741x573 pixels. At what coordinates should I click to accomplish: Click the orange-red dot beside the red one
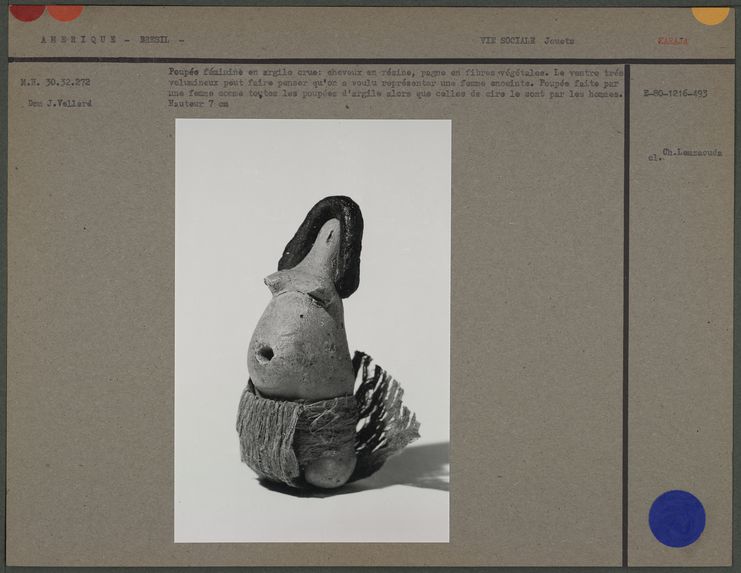coord(65,11)
